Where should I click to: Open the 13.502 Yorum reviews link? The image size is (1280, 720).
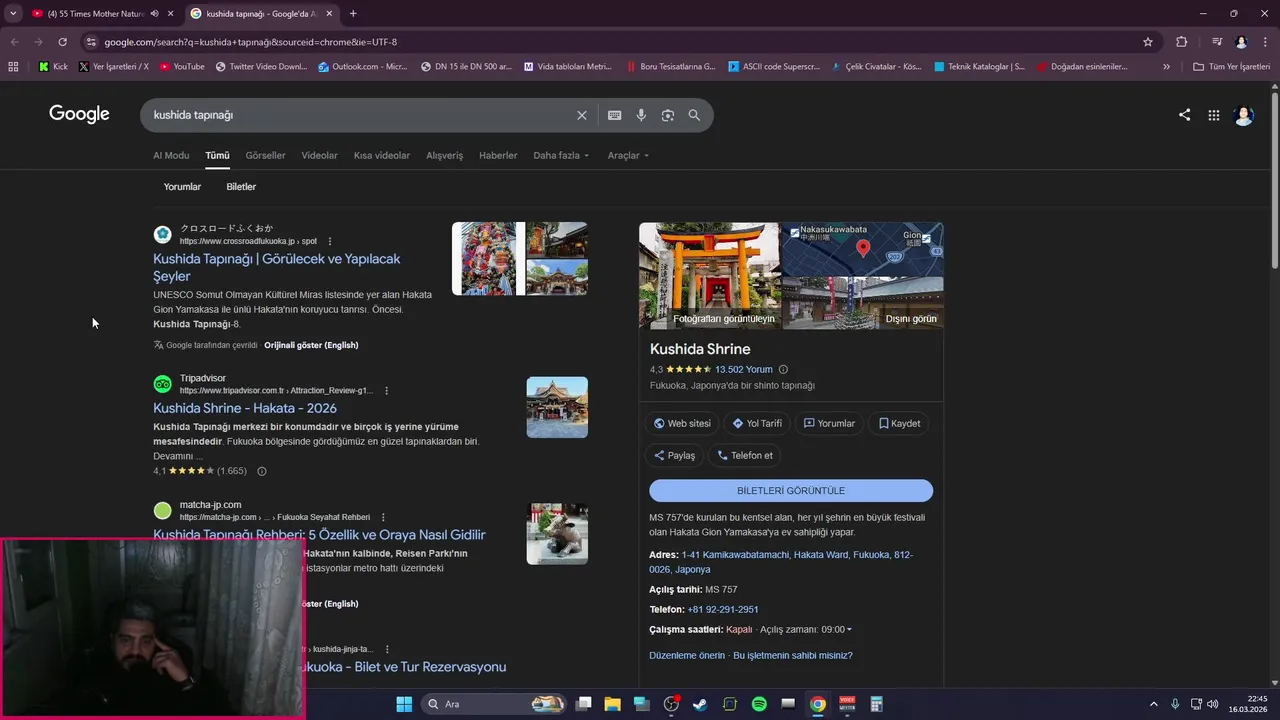(x=744, y=369)
